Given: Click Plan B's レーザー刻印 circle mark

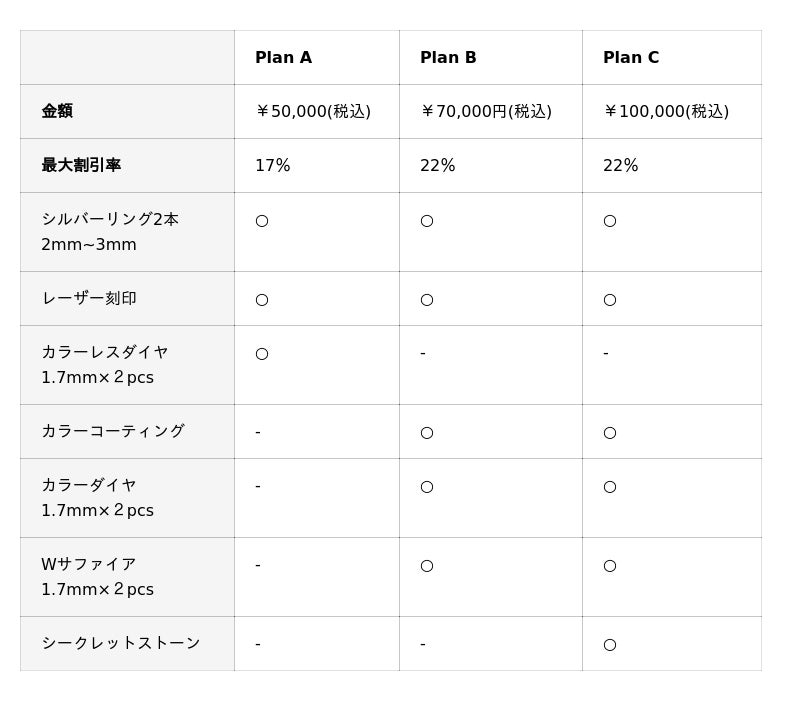Looking at the screenshot, I should (x=427, y=300).
